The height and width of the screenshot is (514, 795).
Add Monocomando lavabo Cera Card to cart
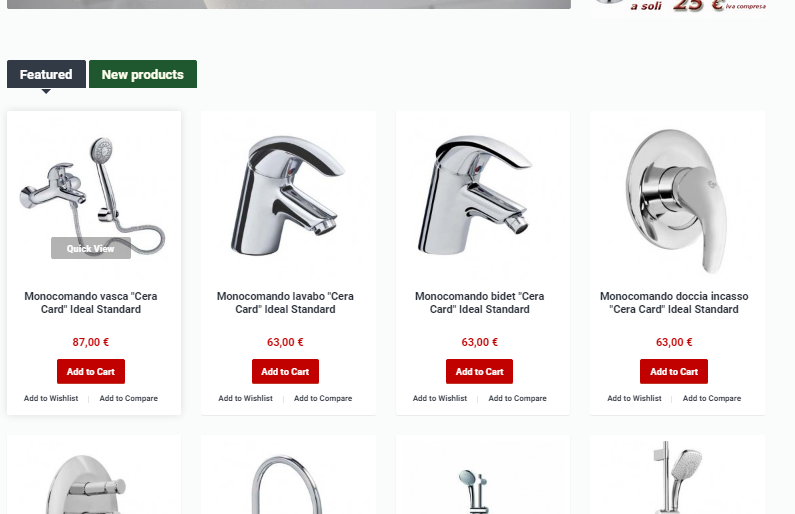tap(285, 372)
